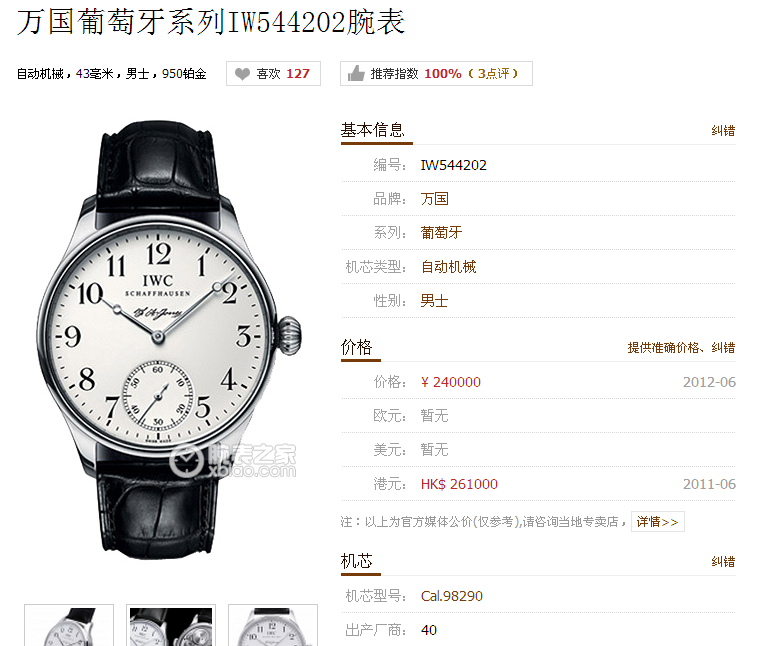Open the 详情>> details button

(658, 522)
